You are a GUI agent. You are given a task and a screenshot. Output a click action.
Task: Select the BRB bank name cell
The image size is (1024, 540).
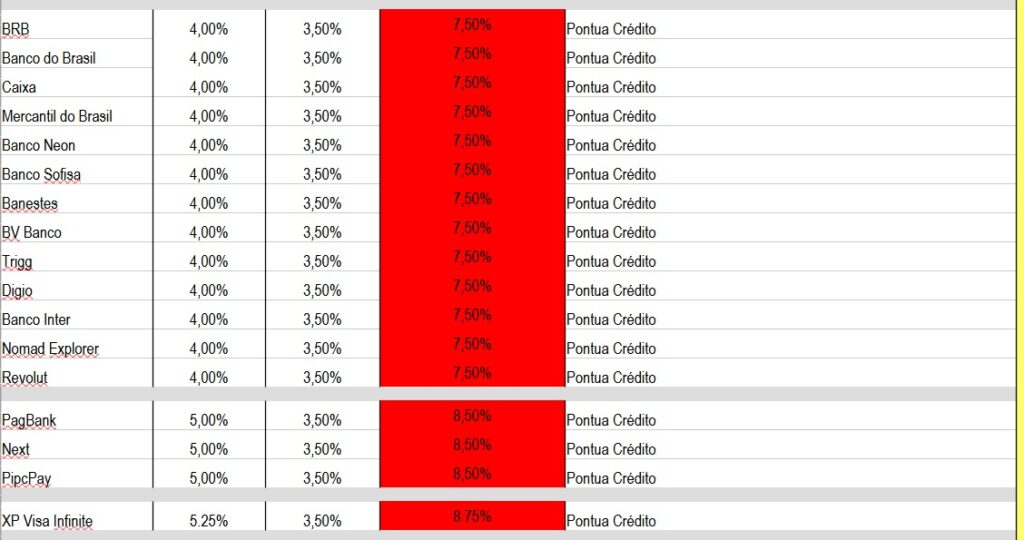point(16,30)
